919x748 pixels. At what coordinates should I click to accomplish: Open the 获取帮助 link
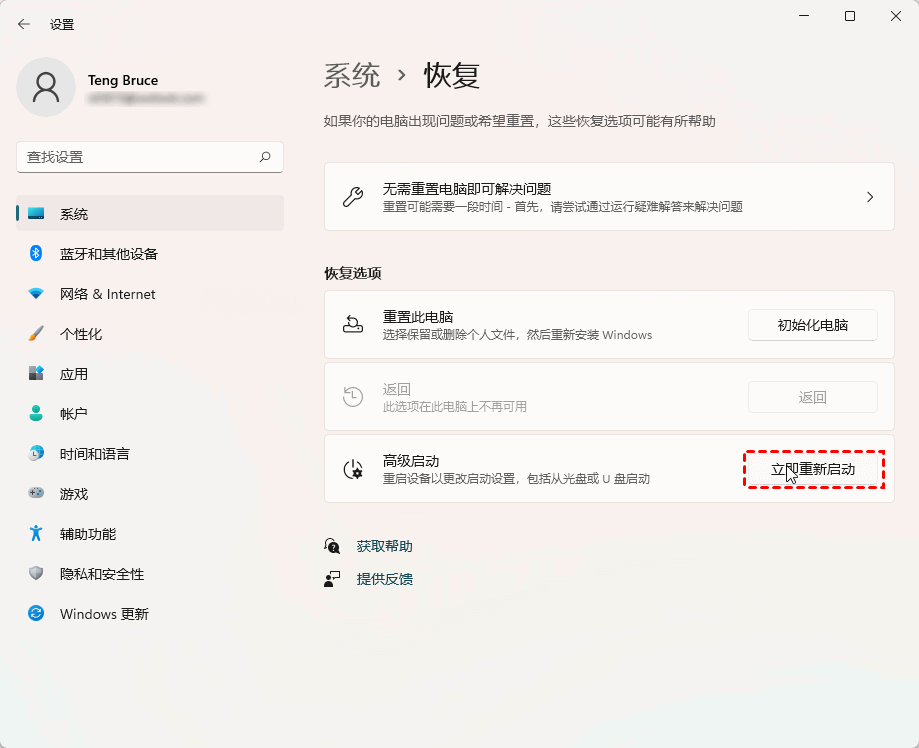(x=385, y=546)
